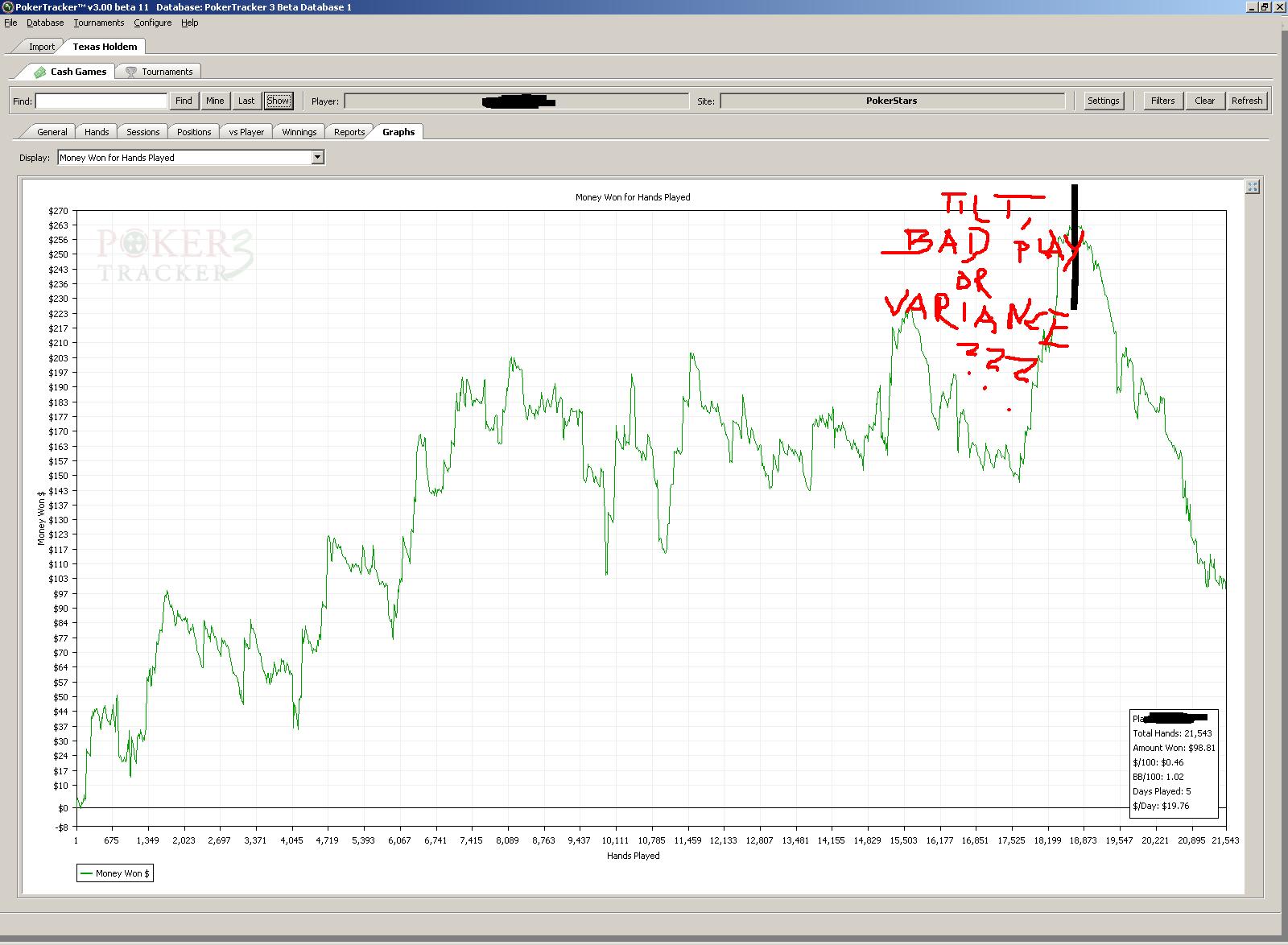The image size is (1288, 945).
Task: Click the $270 y-axis label
Action: click(58, 211)
